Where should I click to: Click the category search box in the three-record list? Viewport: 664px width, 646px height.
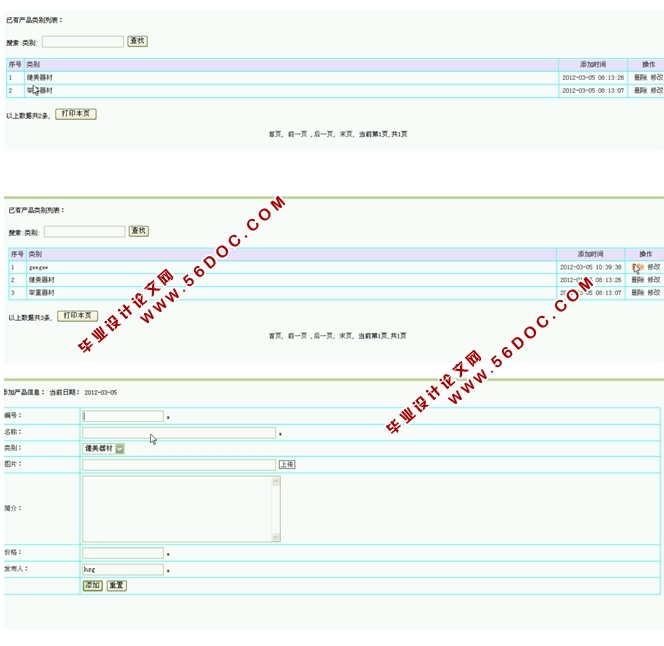click(x=84, y=231)
